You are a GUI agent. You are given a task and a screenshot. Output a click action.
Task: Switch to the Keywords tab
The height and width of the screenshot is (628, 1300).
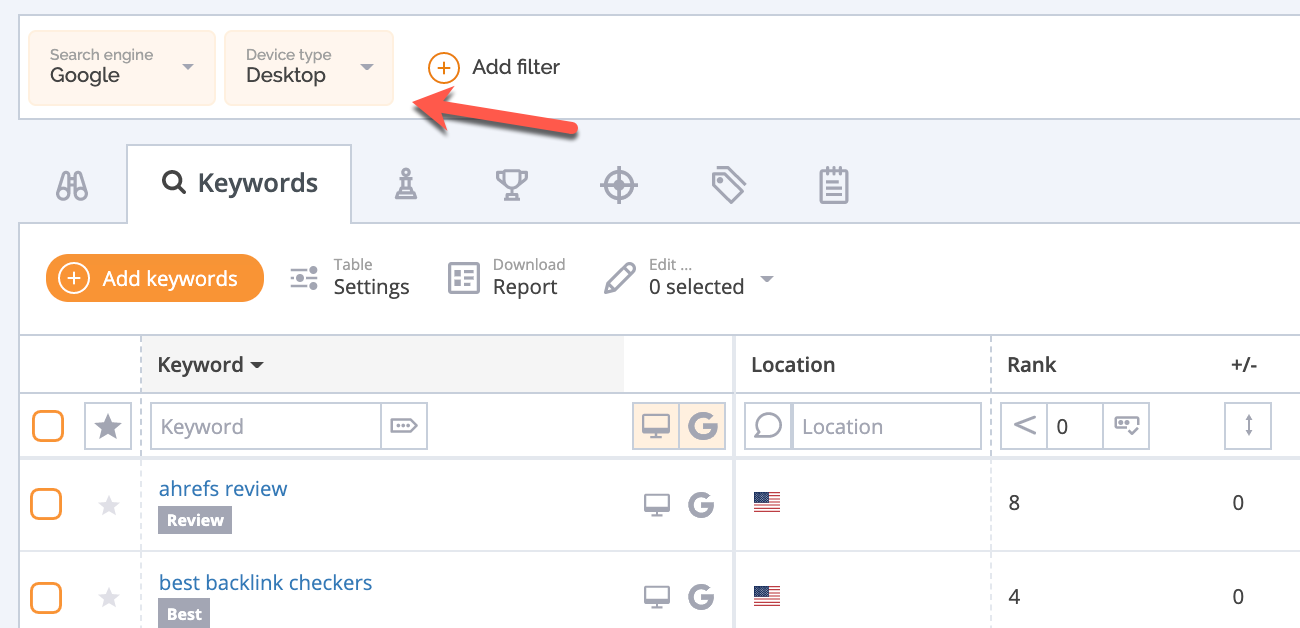pos(240,184)
